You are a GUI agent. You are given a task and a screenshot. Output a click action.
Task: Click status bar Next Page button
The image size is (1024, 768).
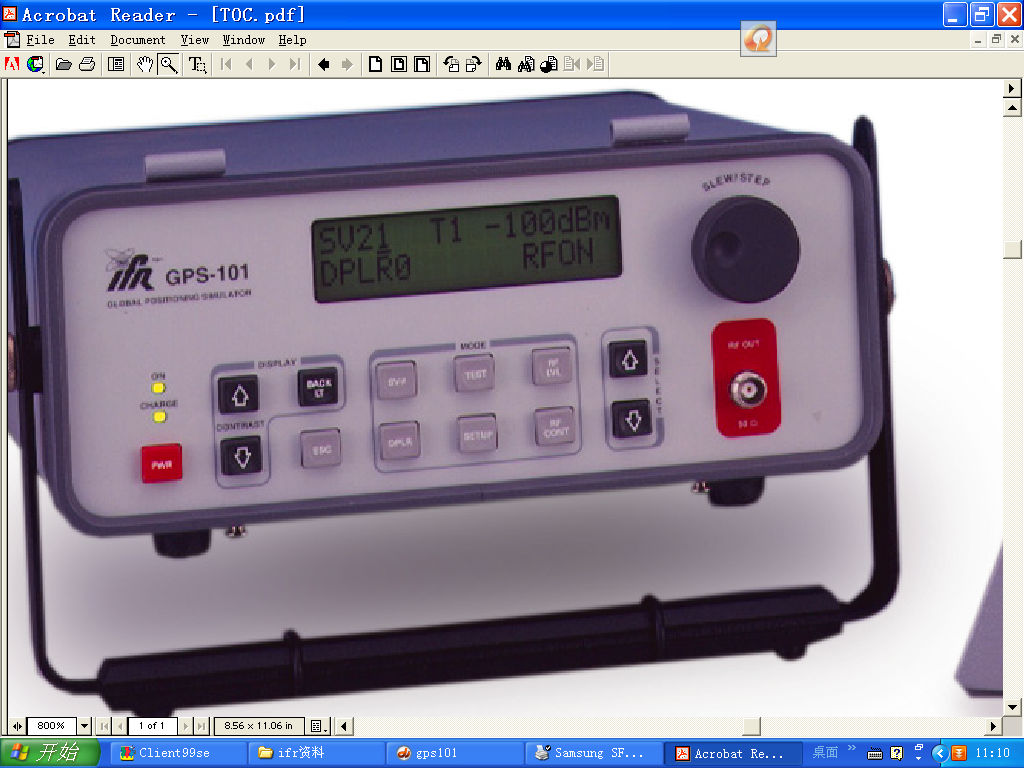click(x=186, y=726)
